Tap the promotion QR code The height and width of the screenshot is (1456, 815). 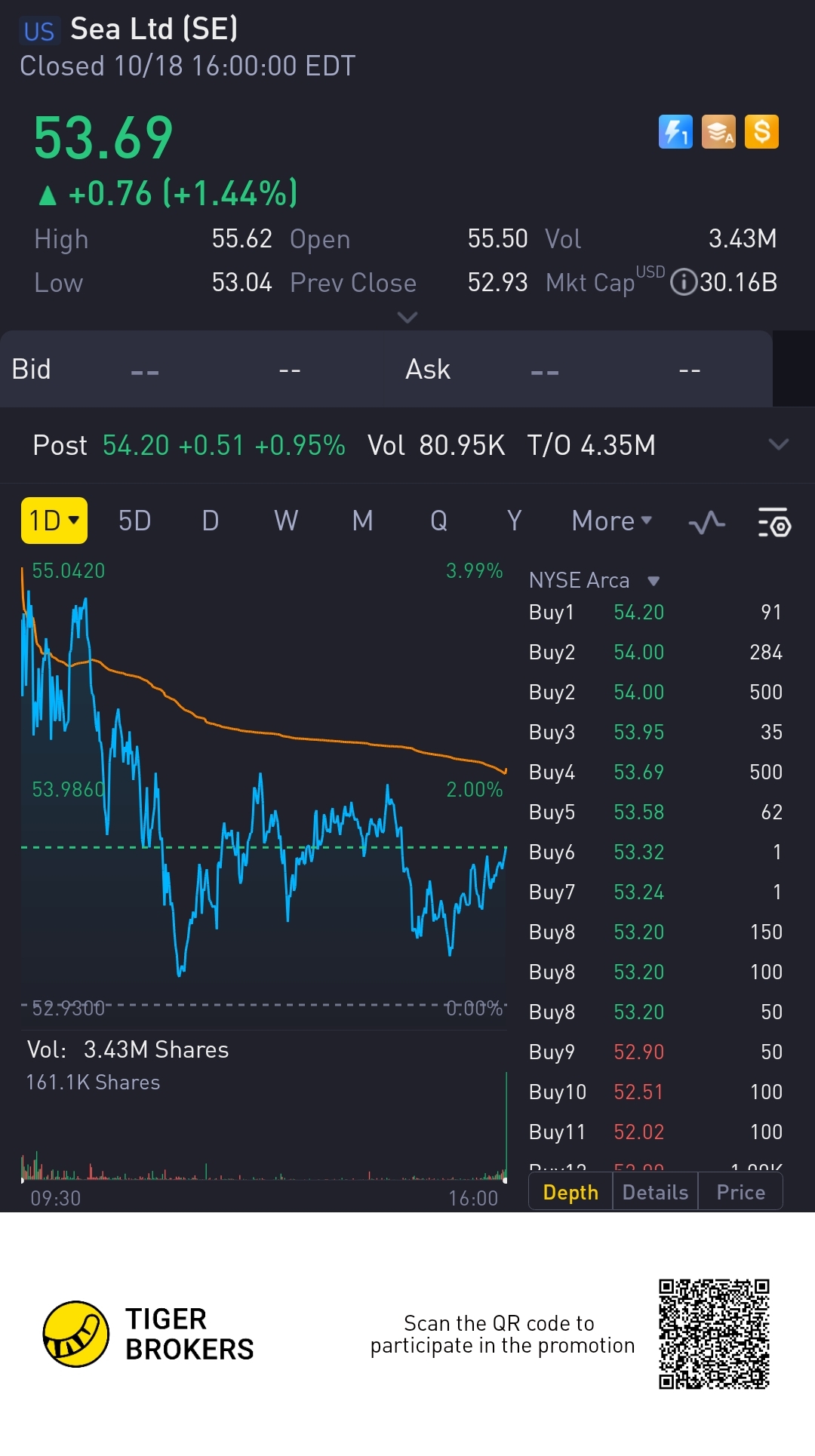click(714, 1334)
